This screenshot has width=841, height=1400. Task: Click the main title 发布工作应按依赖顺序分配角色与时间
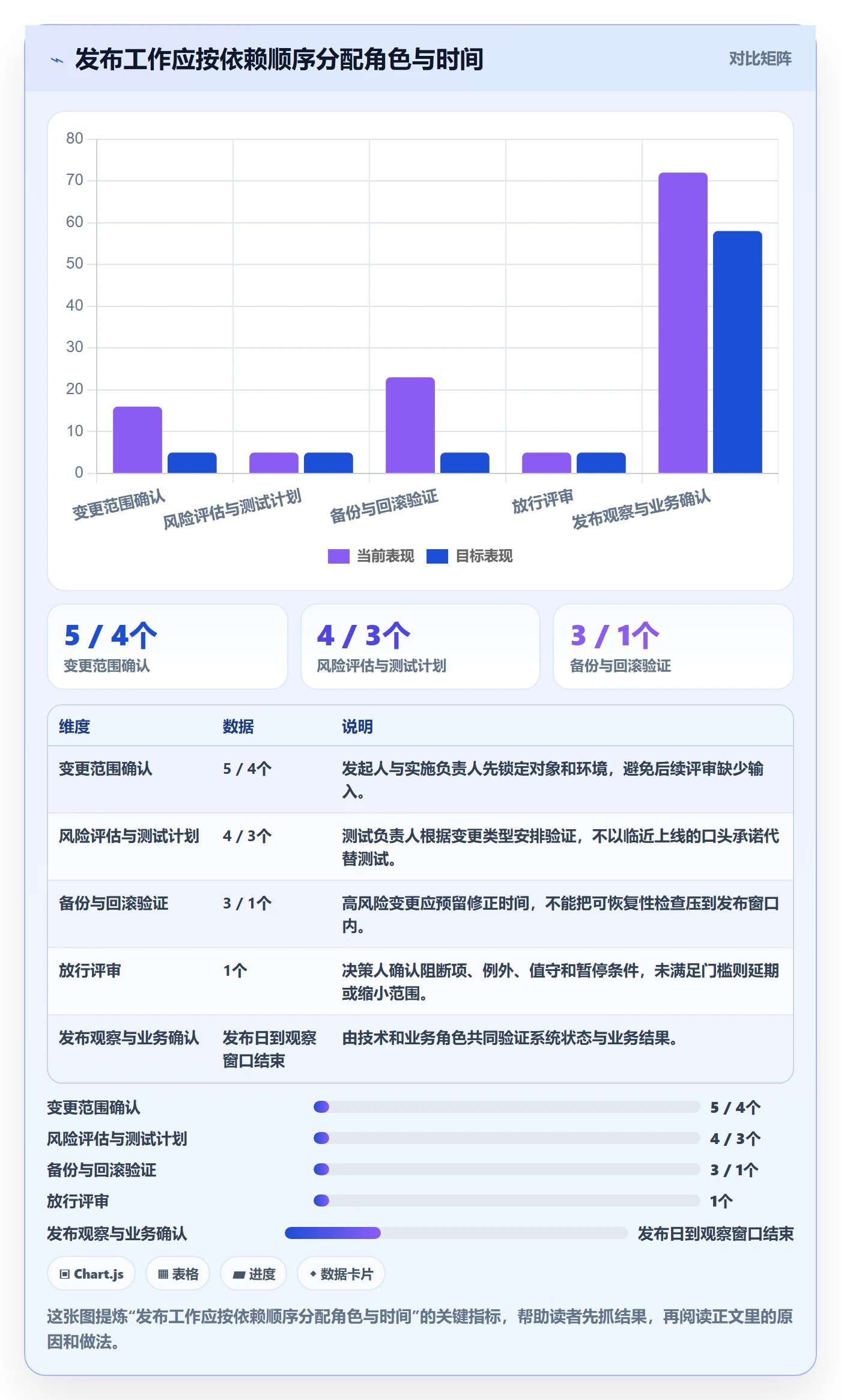click(279, 59)
